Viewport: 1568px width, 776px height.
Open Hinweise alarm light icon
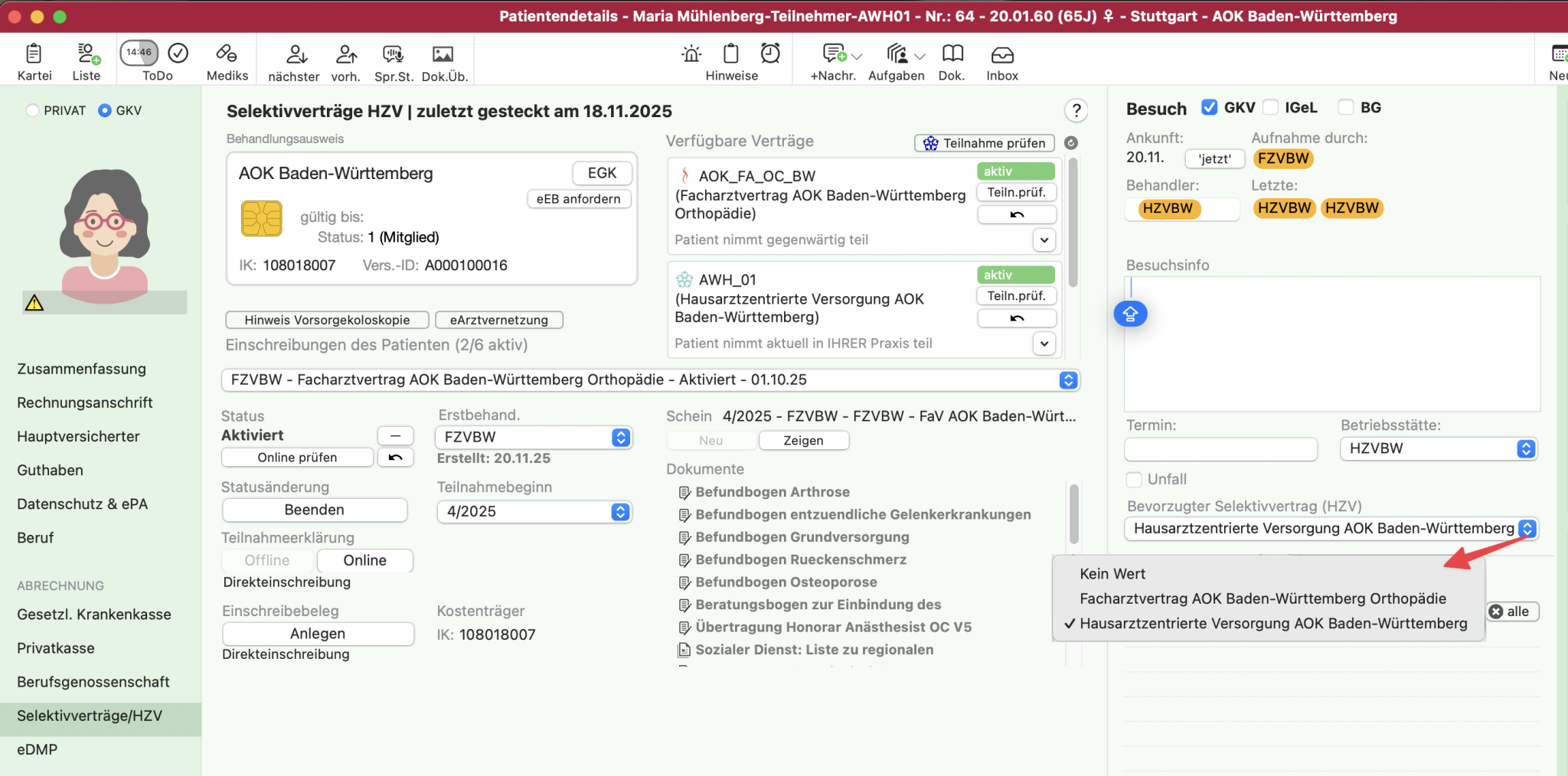(x=691, y=54)
